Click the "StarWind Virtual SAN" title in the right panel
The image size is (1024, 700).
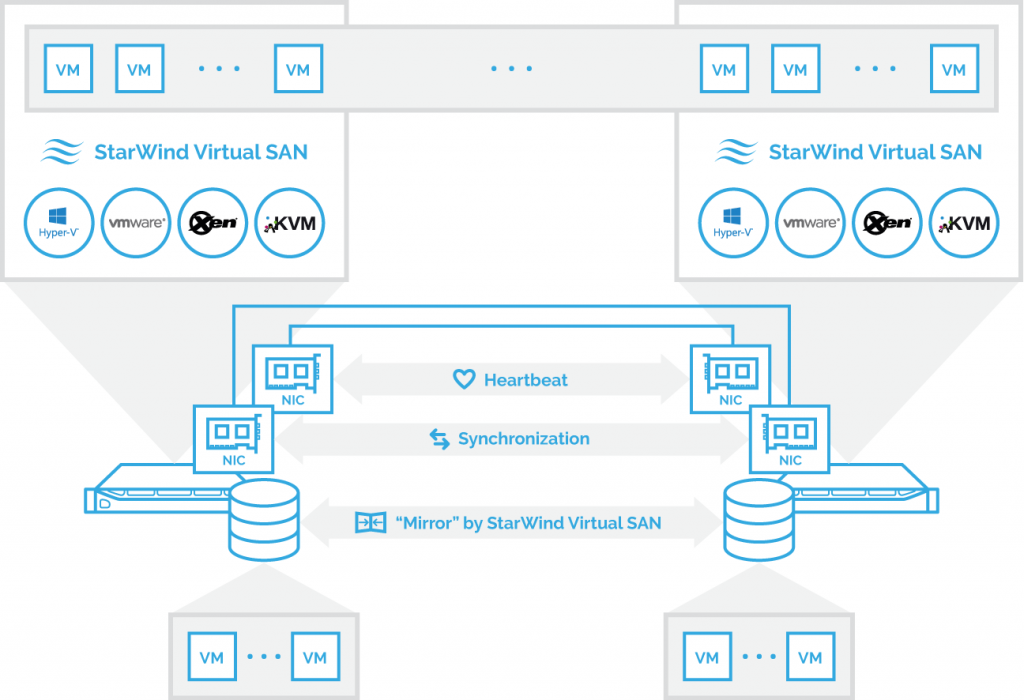click(x=875, y=152)
